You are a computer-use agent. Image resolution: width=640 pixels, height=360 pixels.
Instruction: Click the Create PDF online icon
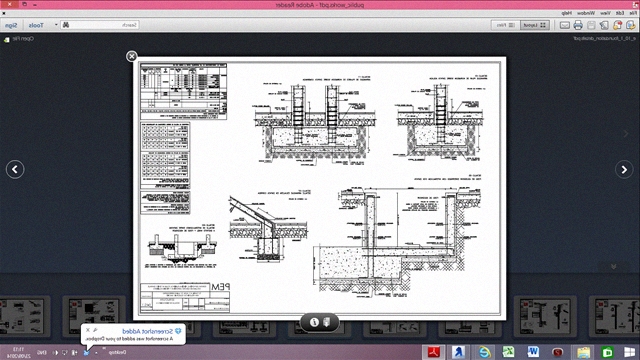617,25
